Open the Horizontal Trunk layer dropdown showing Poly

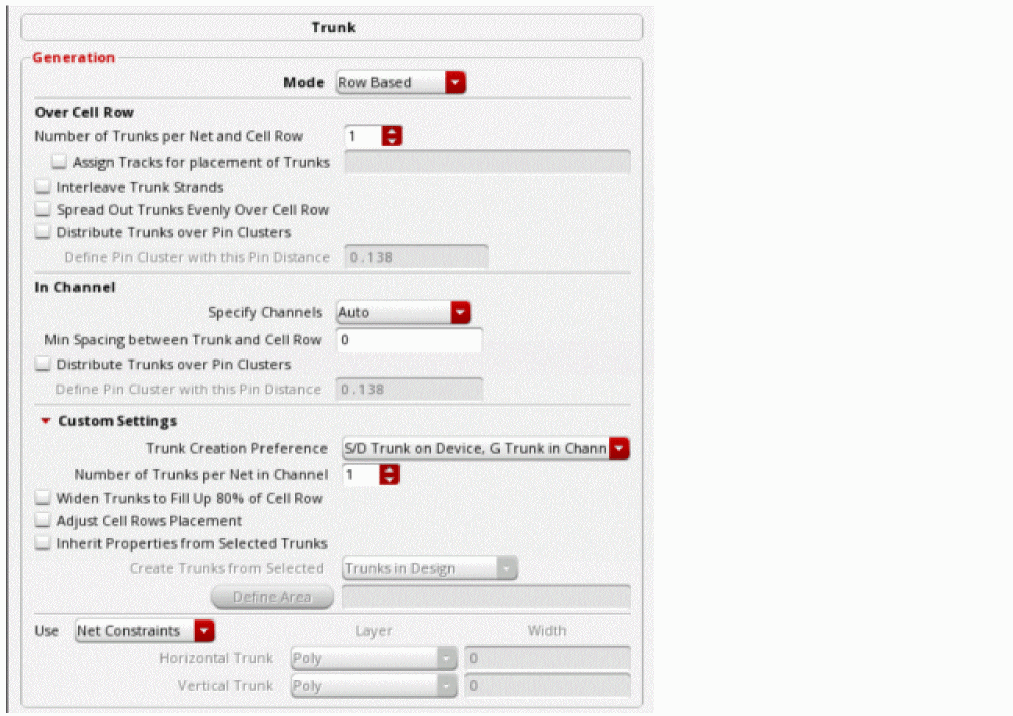click(374, 658)
